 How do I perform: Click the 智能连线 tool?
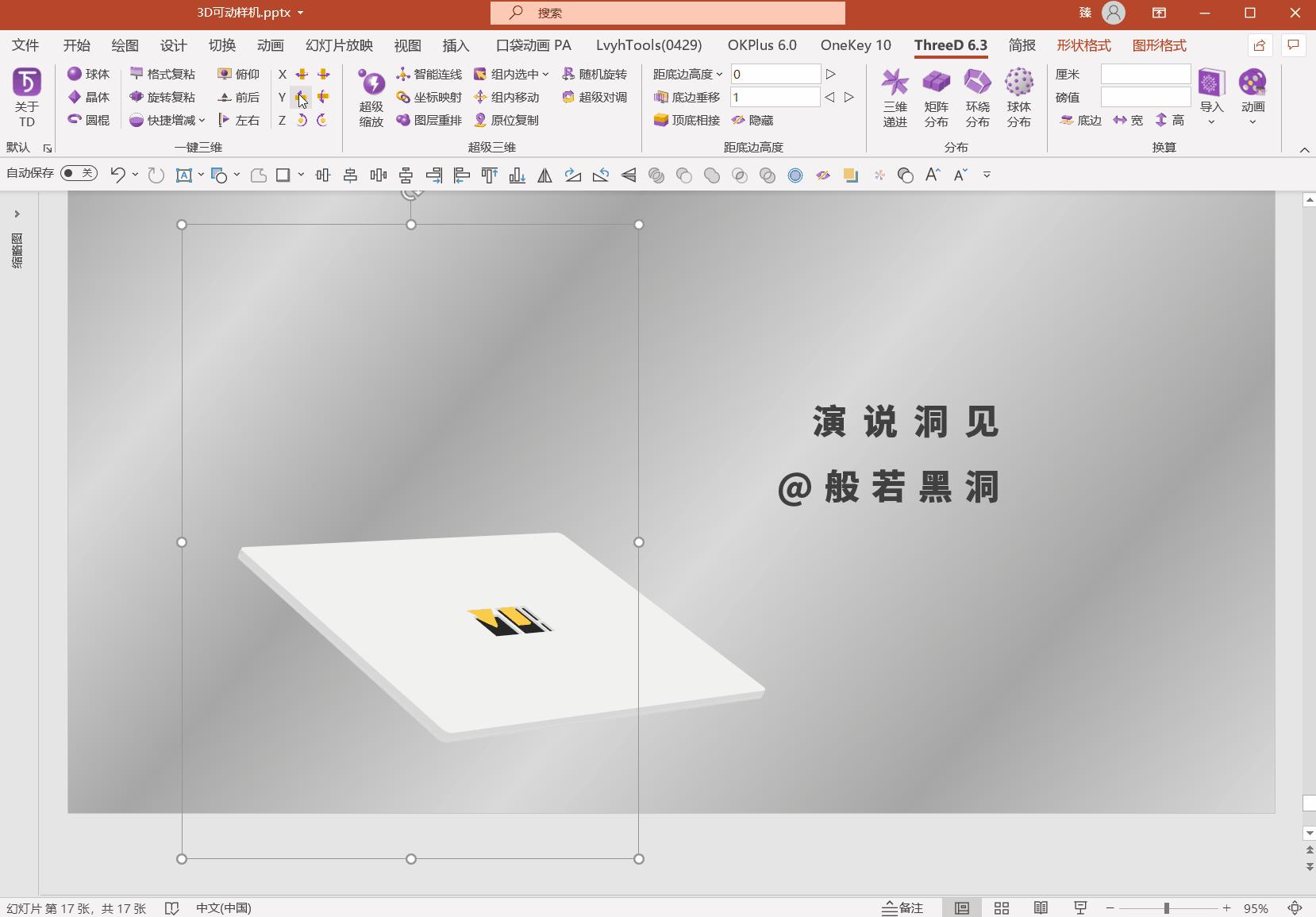tap(429, 74)
